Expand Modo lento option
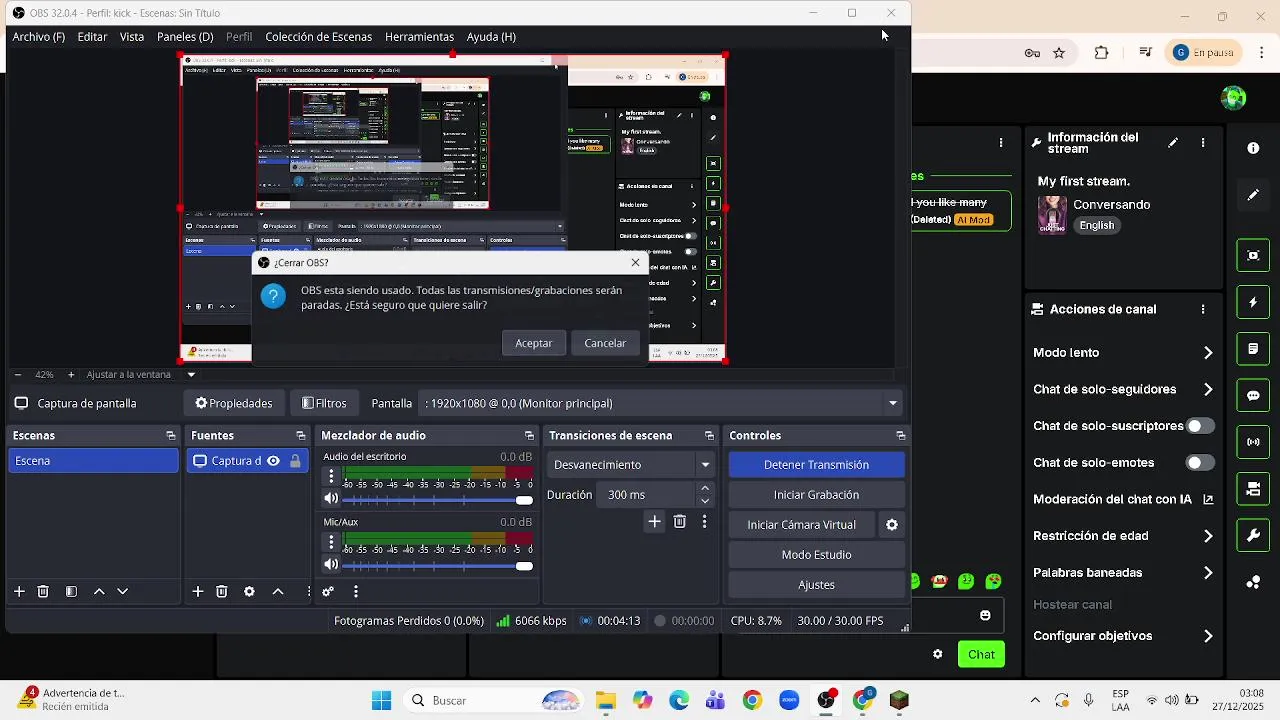Screen dimensions: 1280x720 (x=1208, y=353)
